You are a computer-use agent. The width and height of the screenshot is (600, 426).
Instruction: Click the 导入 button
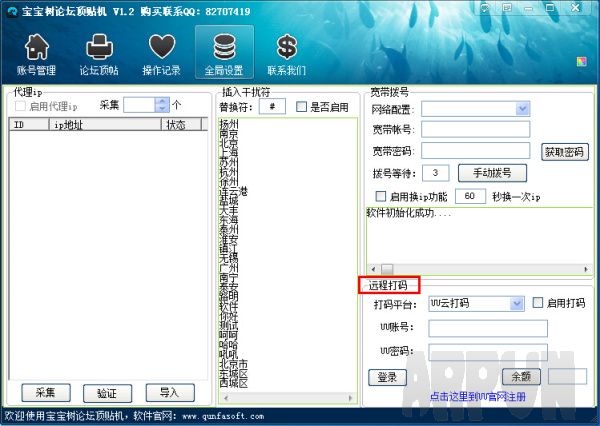170,393
